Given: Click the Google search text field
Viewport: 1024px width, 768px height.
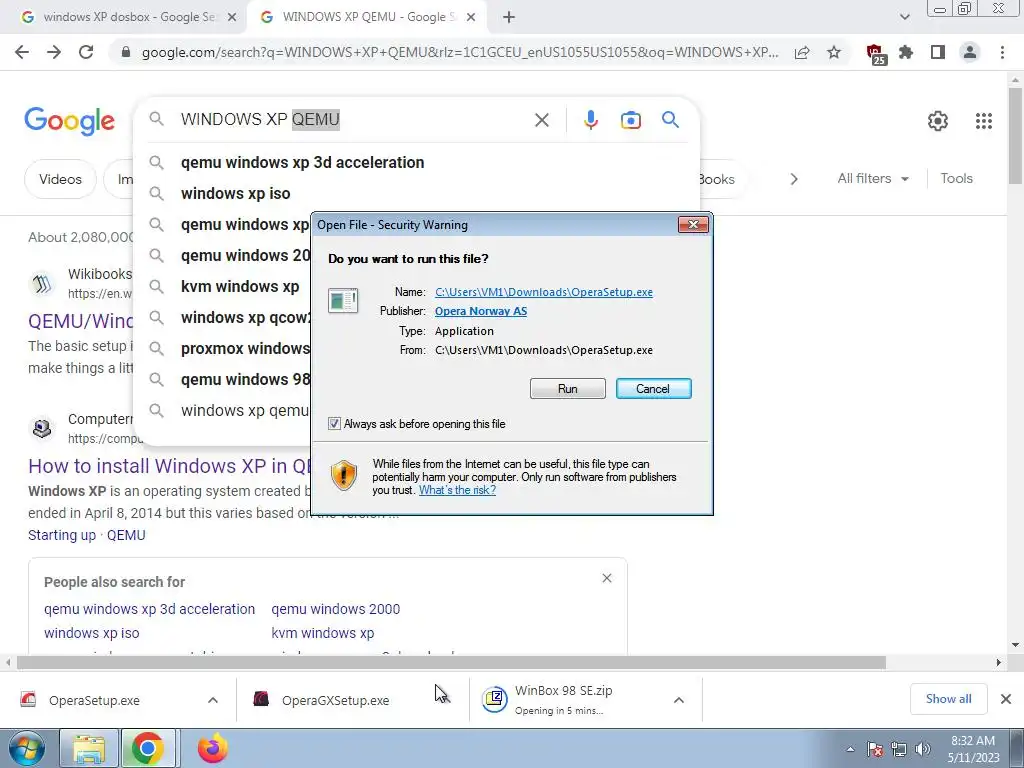Looking at the screenshot, I should (x=353, y=120).
